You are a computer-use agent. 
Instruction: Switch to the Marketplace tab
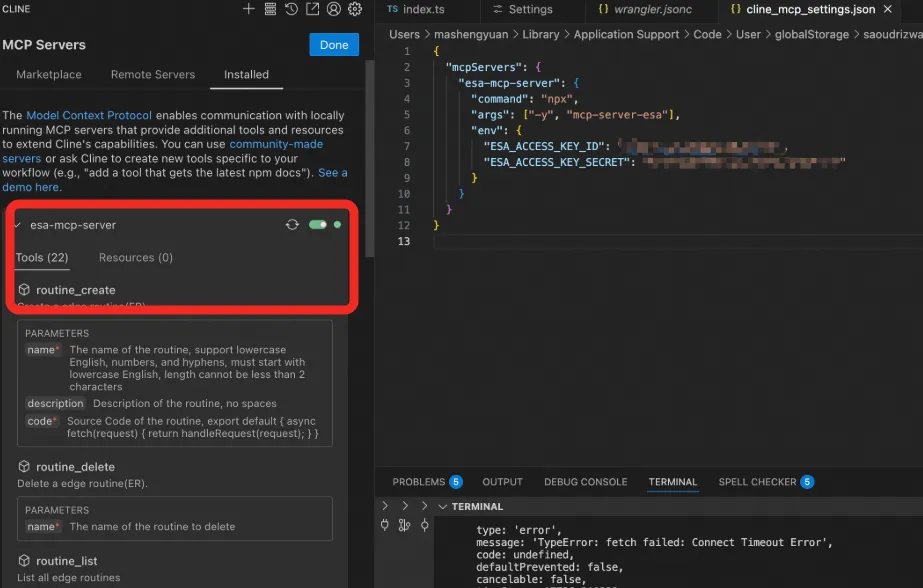tap(49, 75)
